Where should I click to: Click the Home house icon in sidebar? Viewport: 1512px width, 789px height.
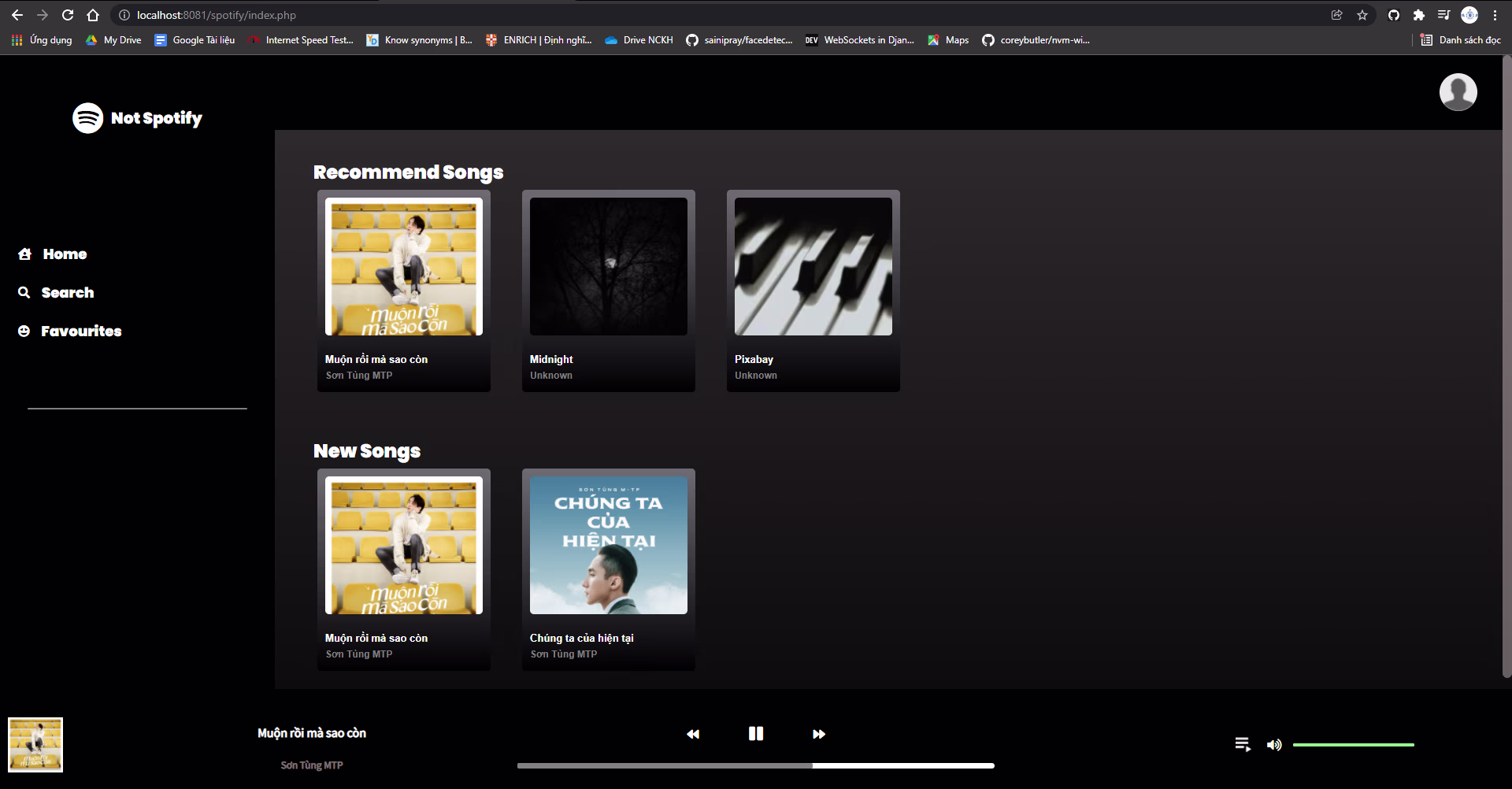[24, 254]
